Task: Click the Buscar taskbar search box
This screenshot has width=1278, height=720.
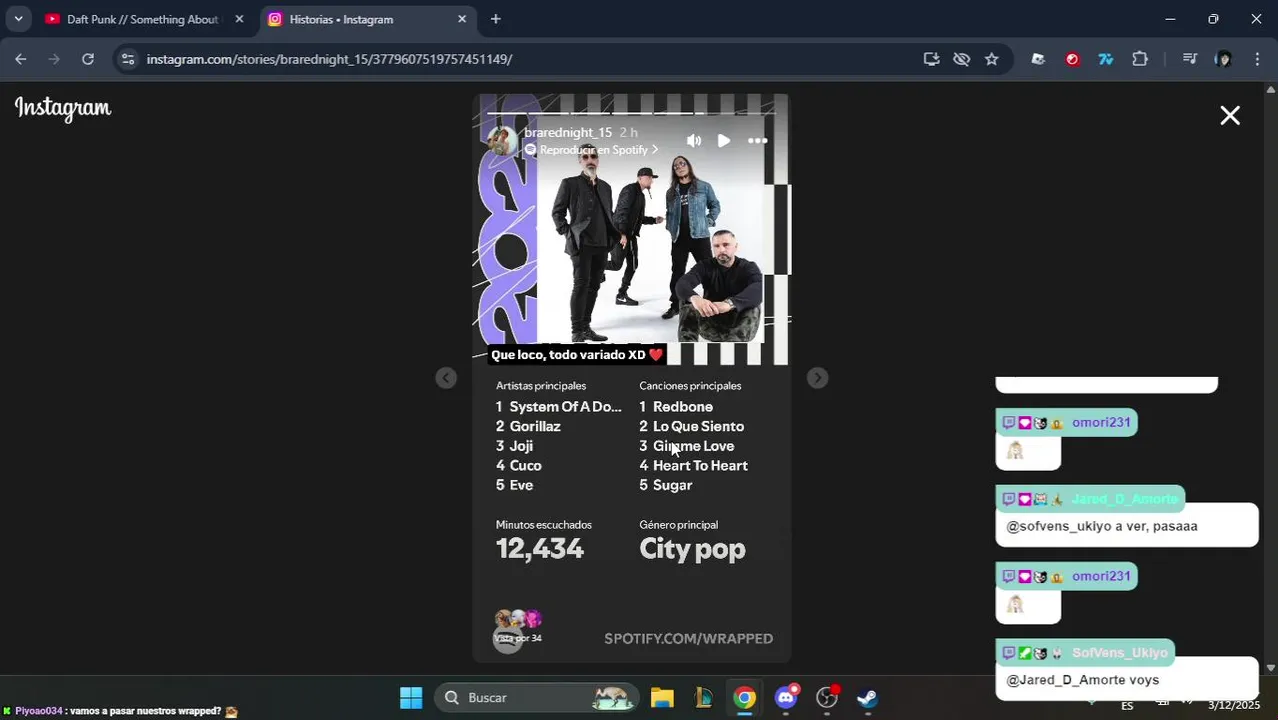Action: coord(537,697)
